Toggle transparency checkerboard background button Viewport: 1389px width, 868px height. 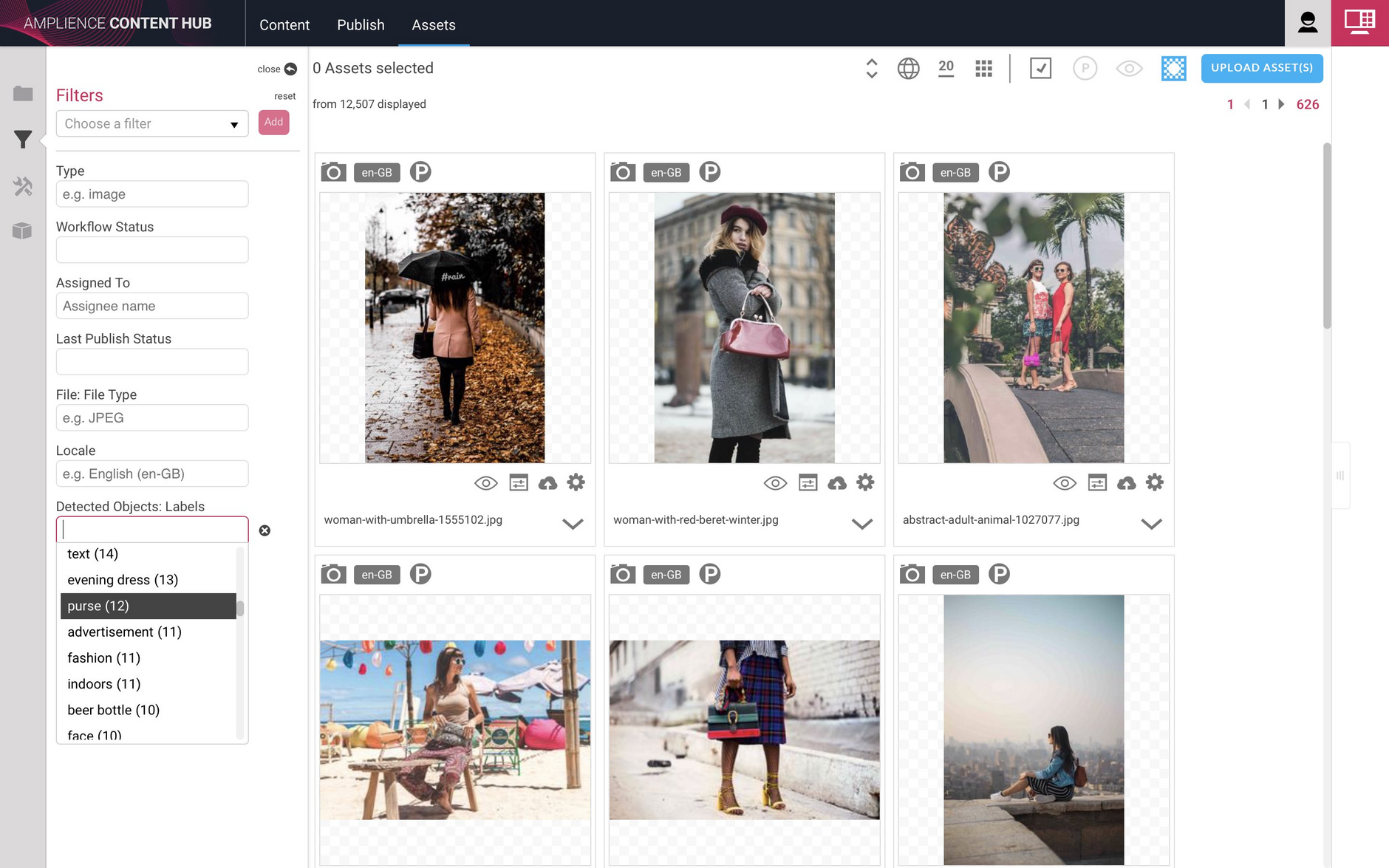(x=1173, y=69)
